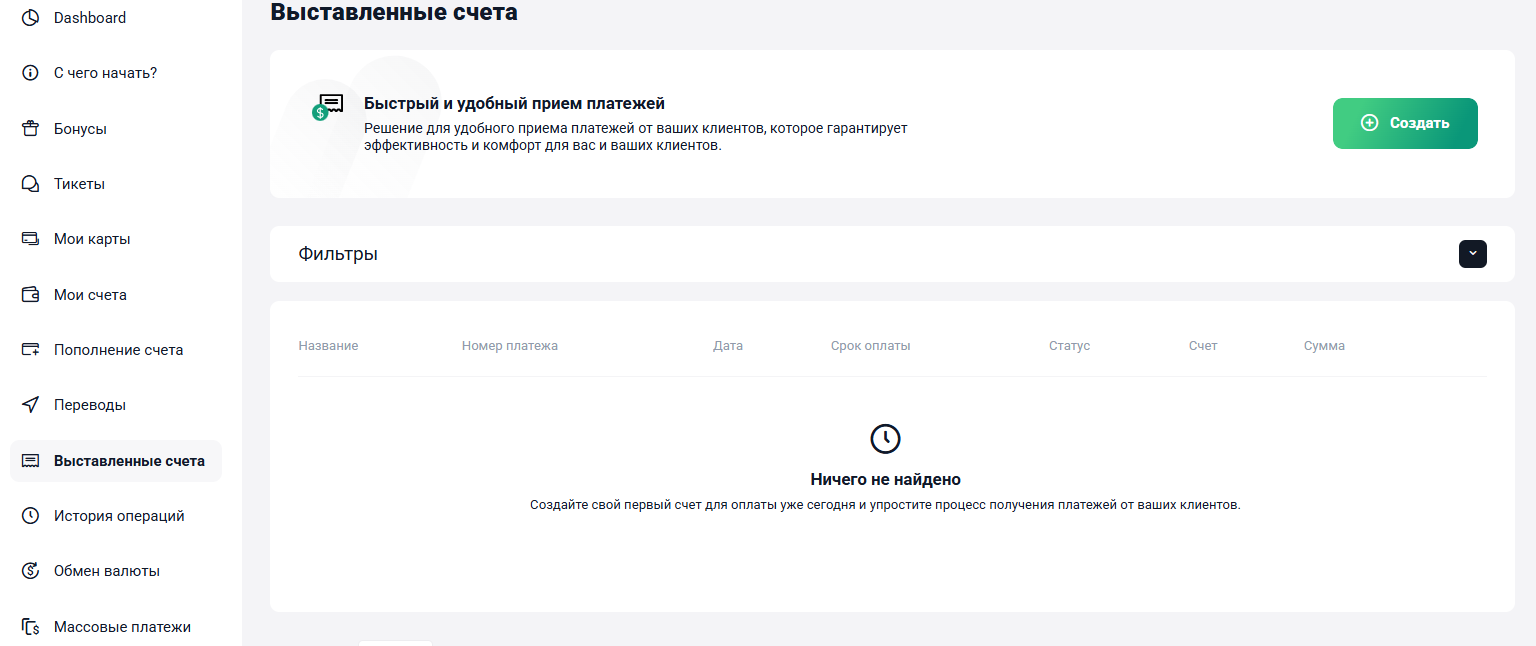
Task: Click the Массовые платежи icon
Action: pyautogui.click(x=31, y=627)
